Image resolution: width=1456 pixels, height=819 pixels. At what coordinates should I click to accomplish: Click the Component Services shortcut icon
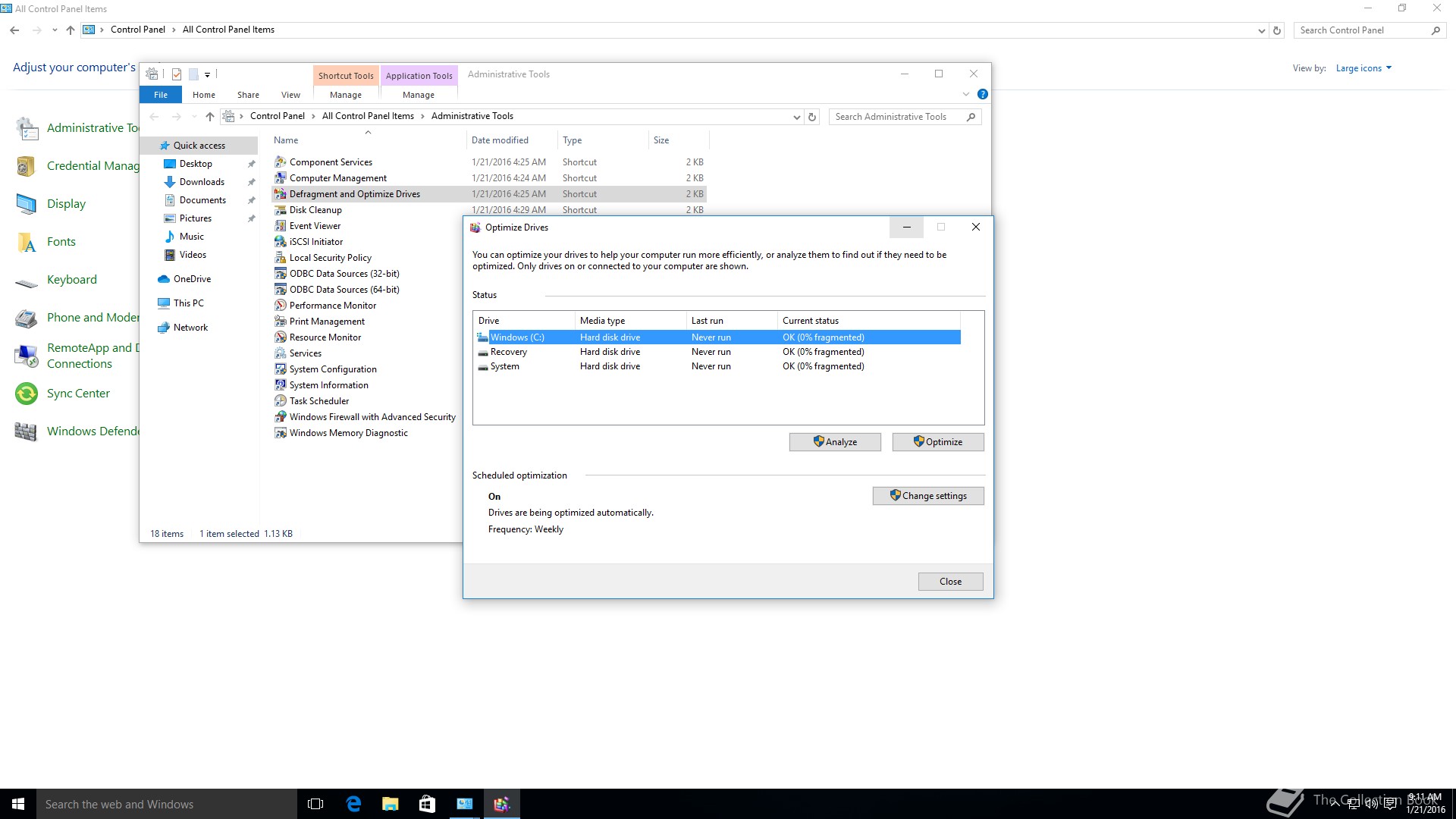pyautogui.click(x=281, y=162)
